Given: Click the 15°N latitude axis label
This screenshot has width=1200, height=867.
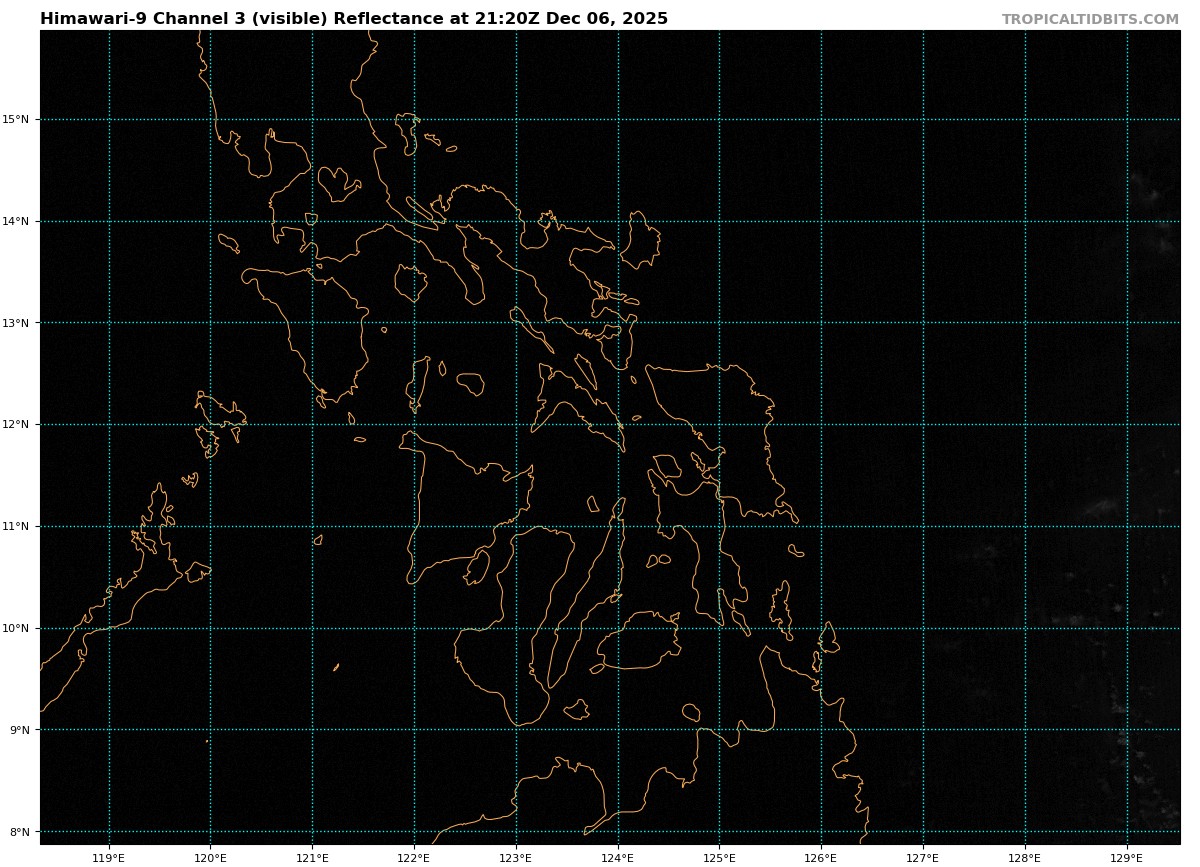Looking at the screenshot, I should pos(17,120).
